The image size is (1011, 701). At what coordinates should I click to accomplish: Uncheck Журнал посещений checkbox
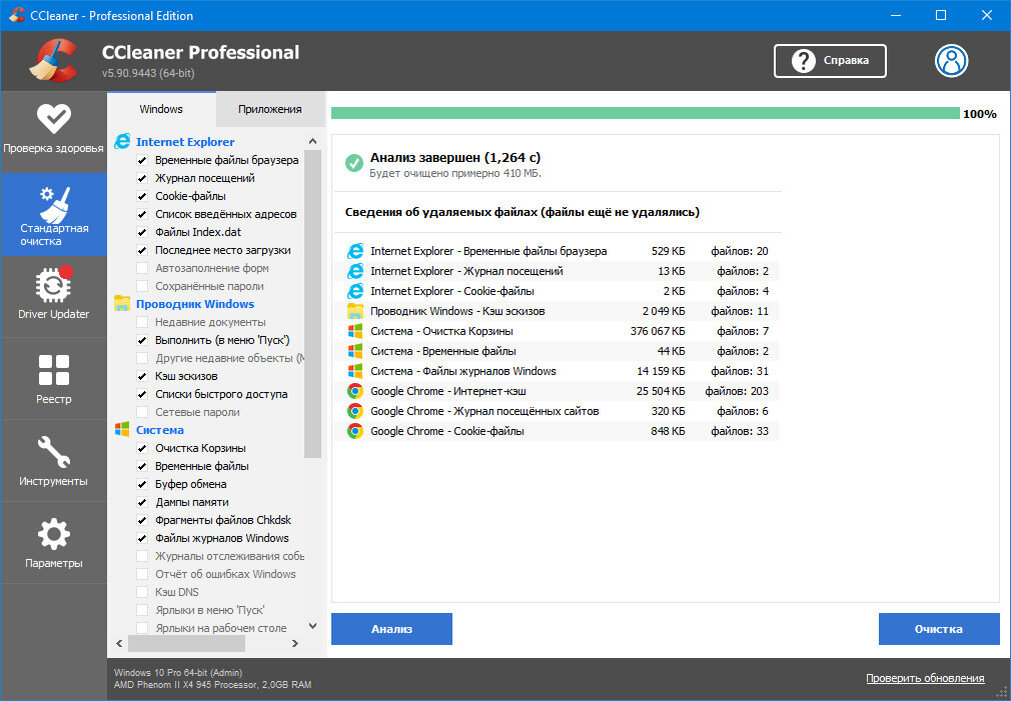pos(142,178)
